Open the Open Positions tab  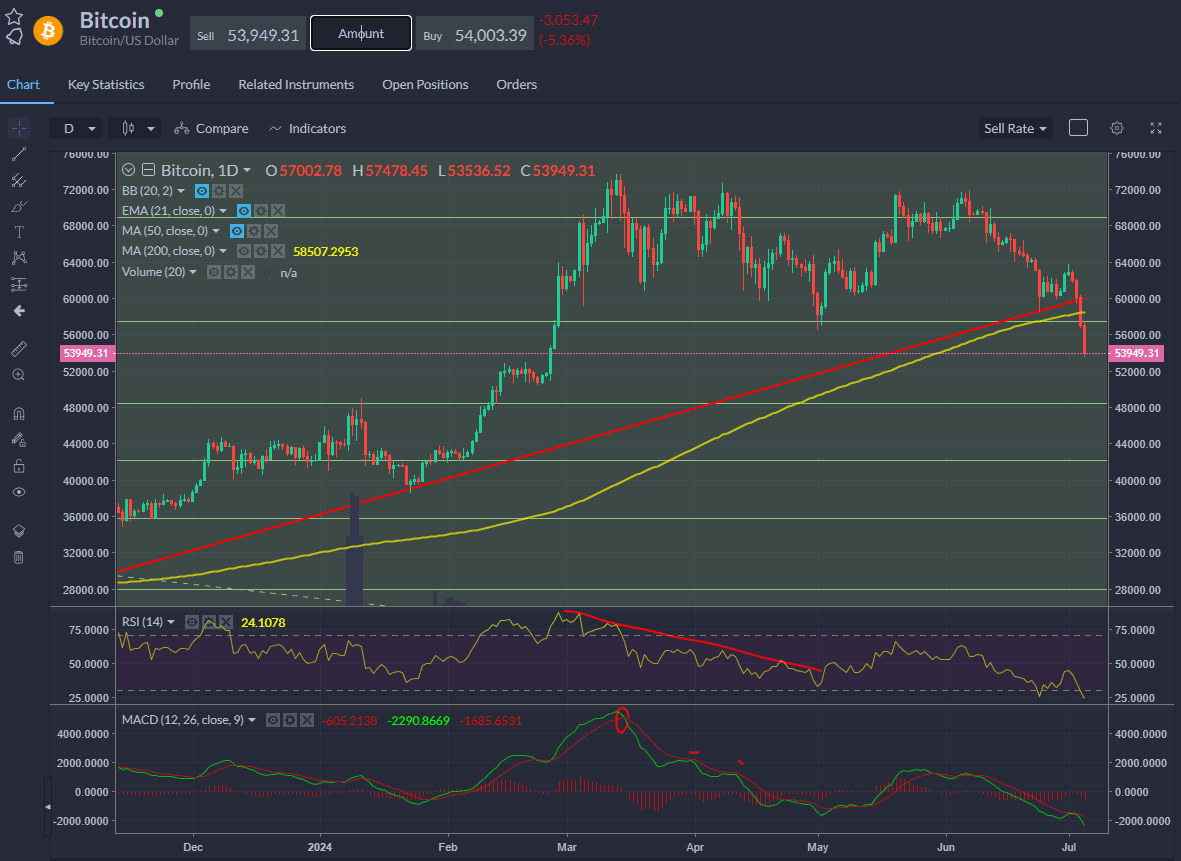425,84
